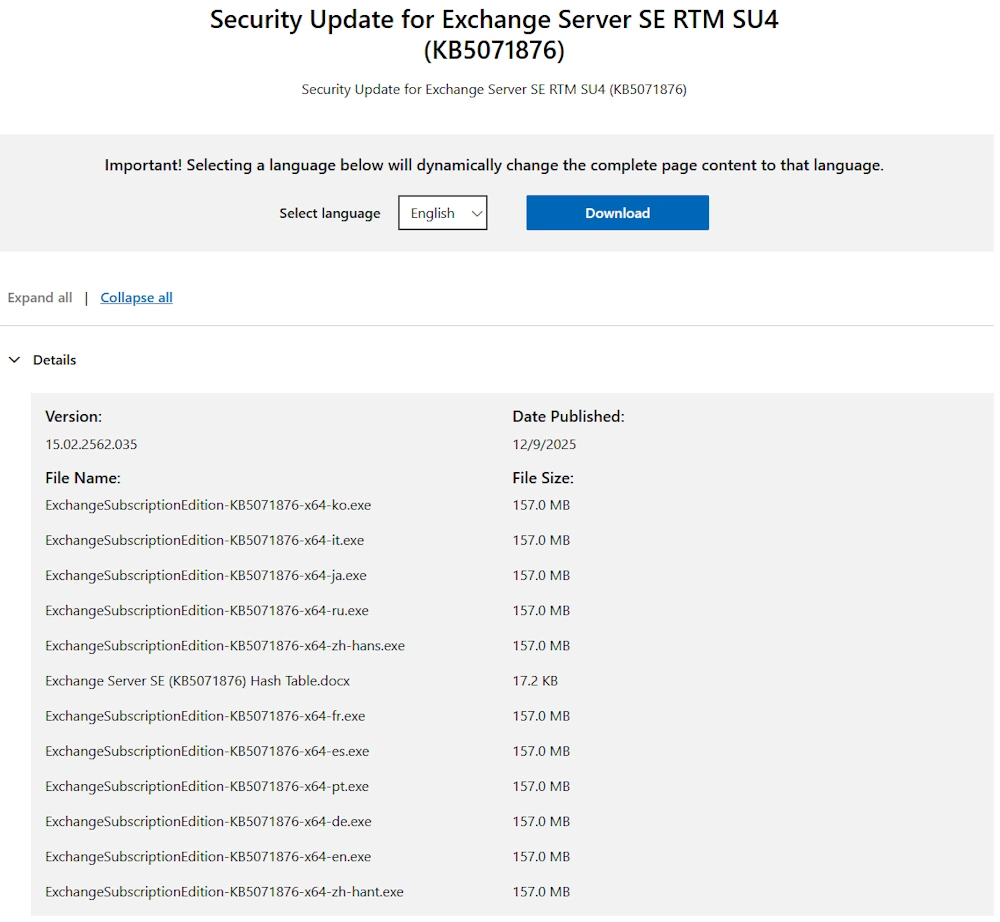Open the Select language dropdown
Image resolution: width=1000 pixels, height=922 pixels.
pyautogui.click(x=442, y=213)
